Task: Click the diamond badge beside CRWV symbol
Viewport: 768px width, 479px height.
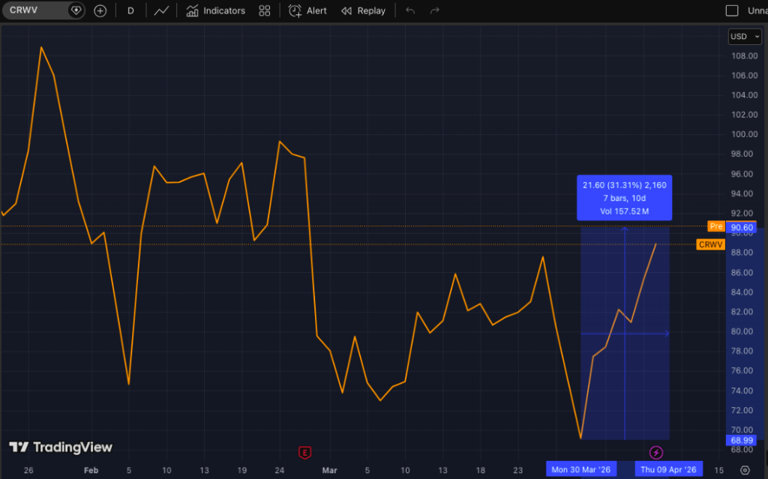Action: click(x=76, y=10)
